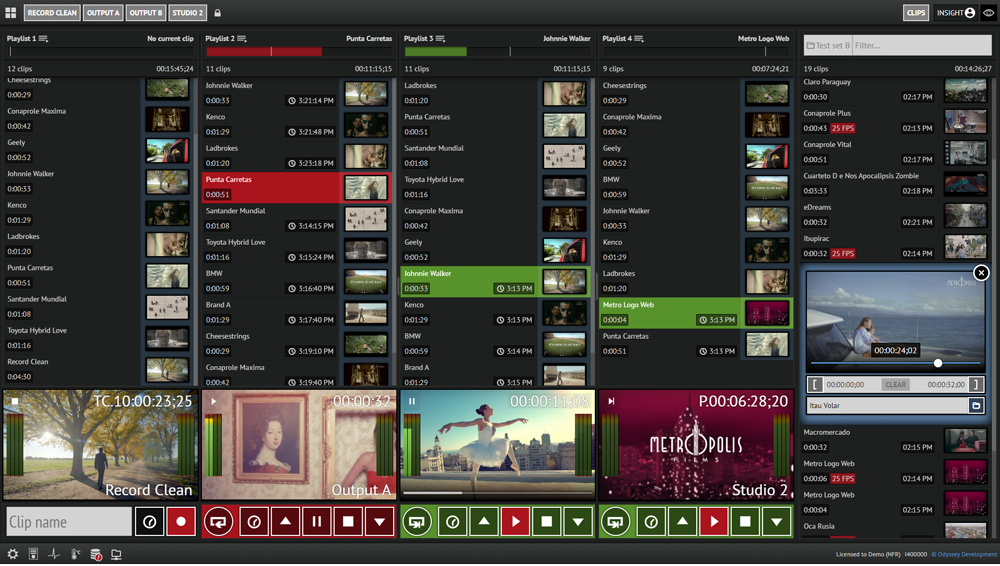Select Macromercado clip in clips list
The height and width of the screenshot is (566, 1000).
(895, 440)
